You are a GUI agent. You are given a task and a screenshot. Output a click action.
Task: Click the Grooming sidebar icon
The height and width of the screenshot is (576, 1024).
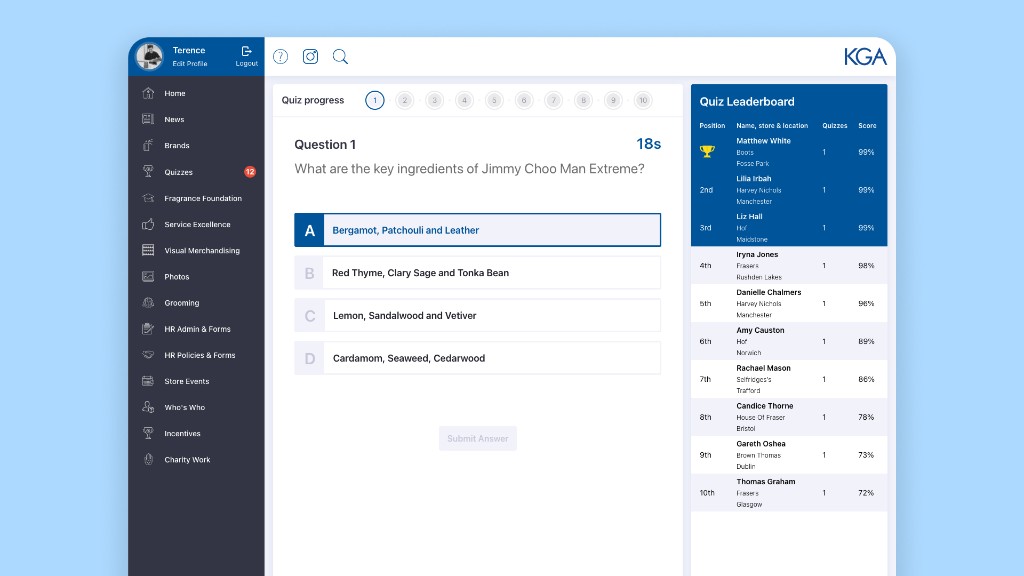(148, 302)
